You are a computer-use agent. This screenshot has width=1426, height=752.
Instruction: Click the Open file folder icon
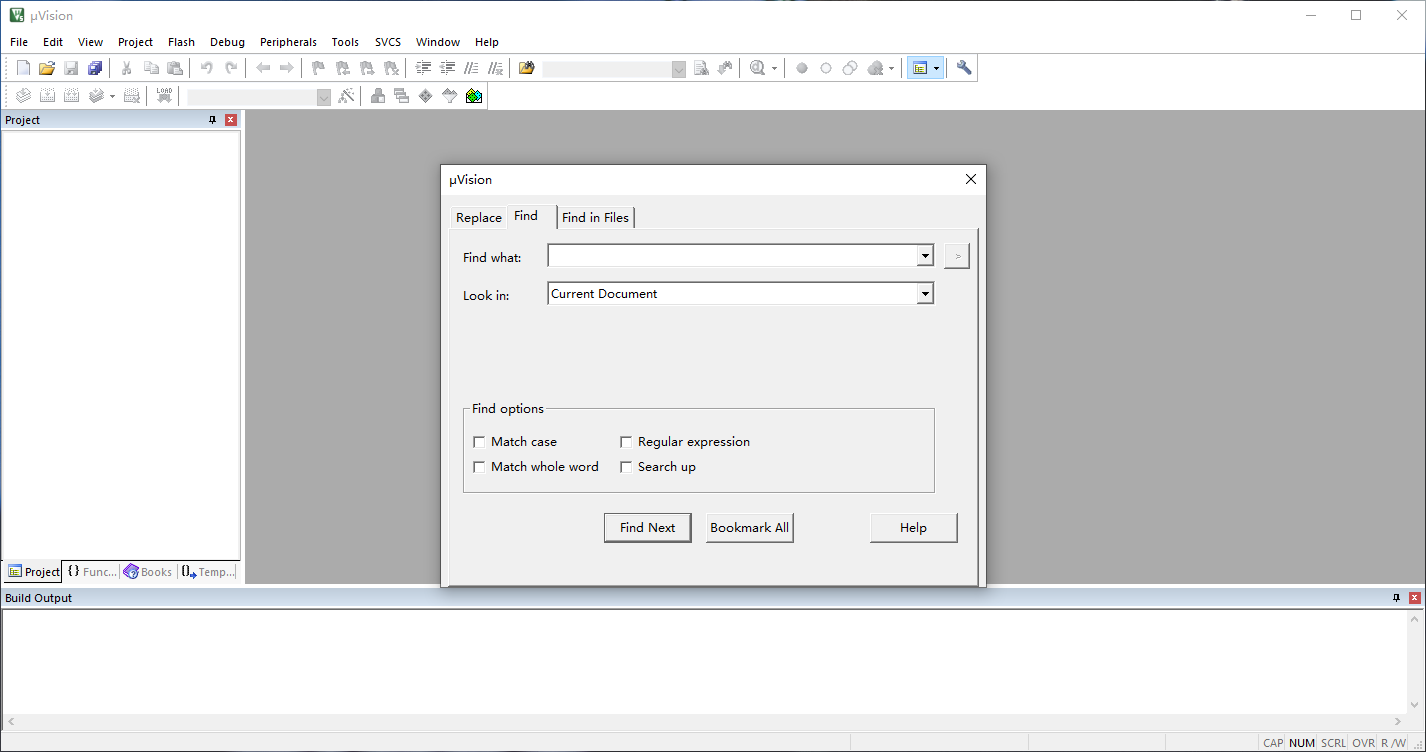pos(46,68)
